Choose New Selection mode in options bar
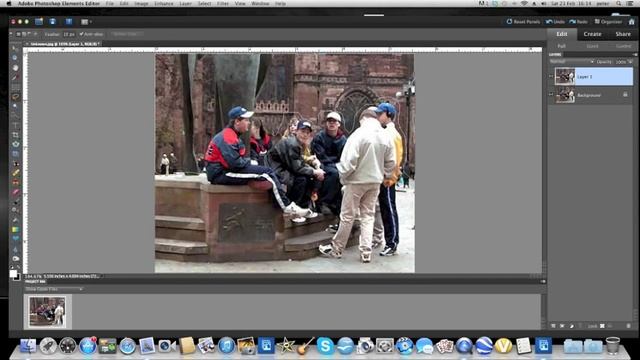 tap(18, 34)
